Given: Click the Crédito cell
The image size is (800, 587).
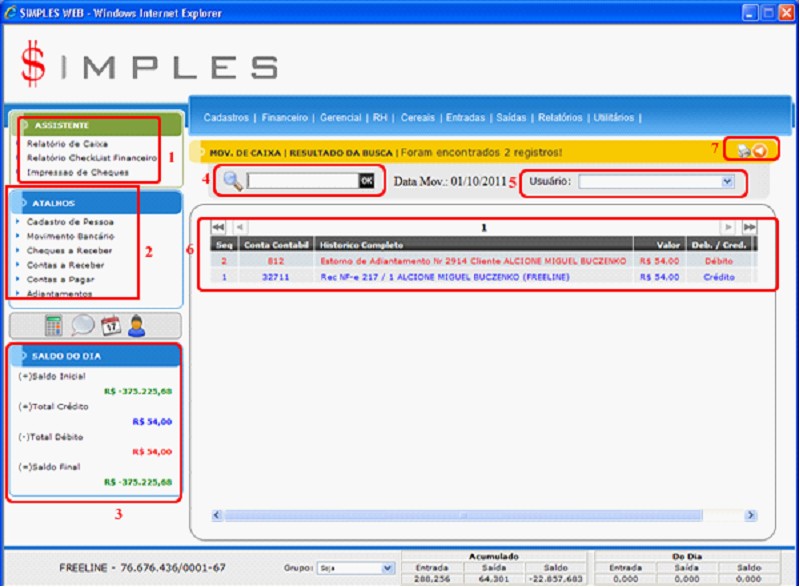Looking at the screenshot, I should tap(719, 277).
